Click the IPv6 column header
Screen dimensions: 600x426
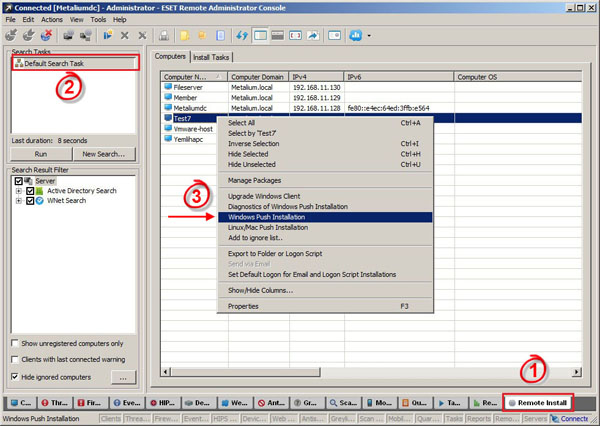[x=398, y=77]
